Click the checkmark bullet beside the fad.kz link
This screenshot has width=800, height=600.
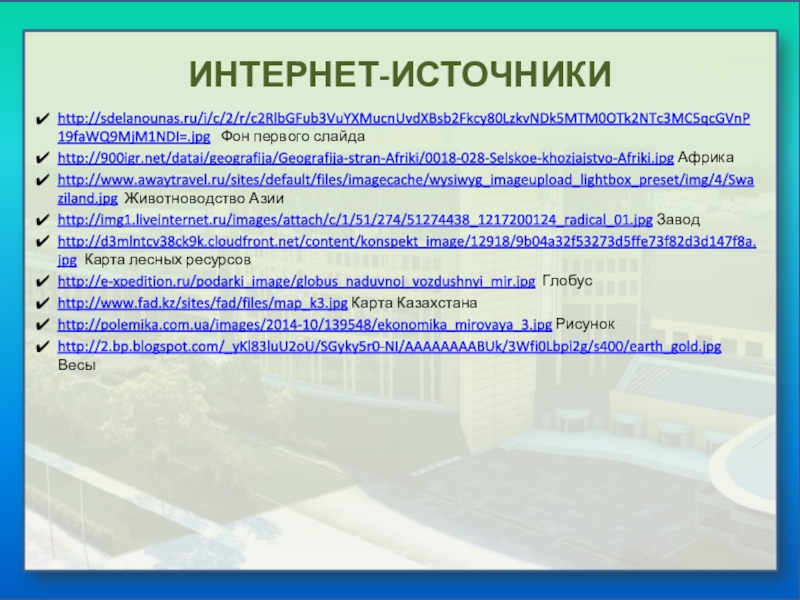tap(42, 304)
